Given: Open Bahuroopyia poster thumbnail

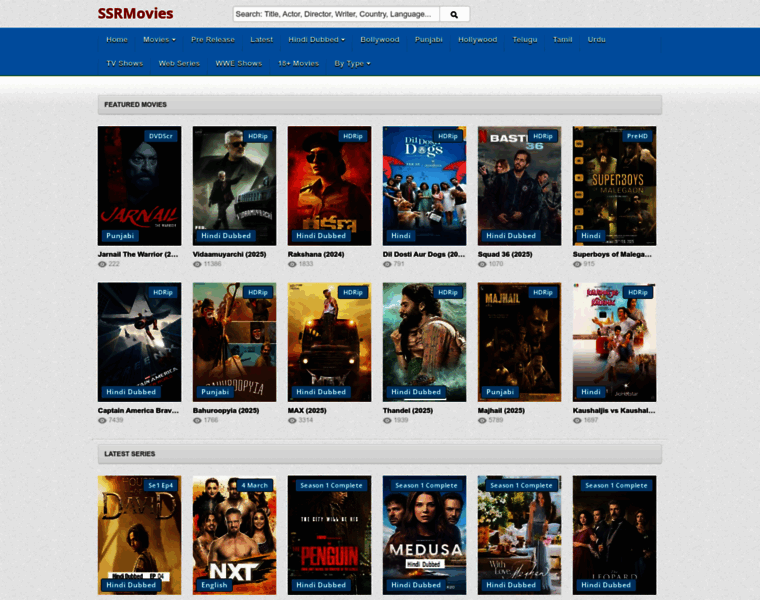Looking at the screenshot, I should tap(235, 342).
